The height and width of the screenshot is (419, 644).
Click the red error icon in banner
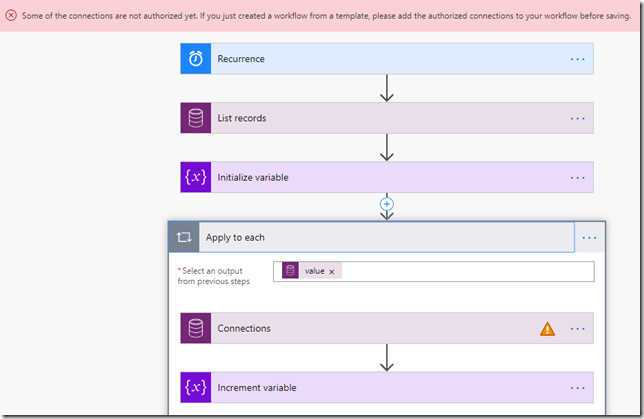(11, 16)
